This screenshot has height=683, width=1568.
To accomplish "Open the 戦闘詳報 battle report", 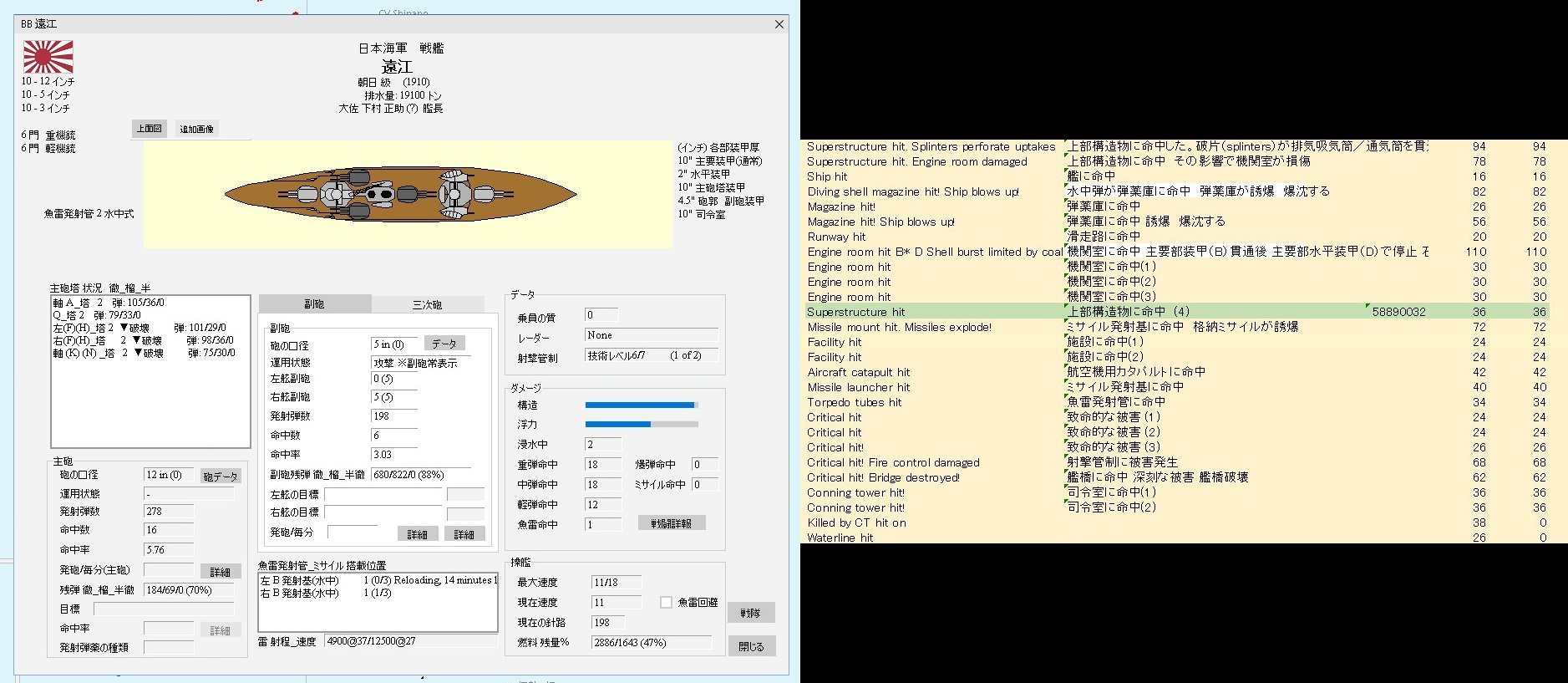I will (671, 523).
